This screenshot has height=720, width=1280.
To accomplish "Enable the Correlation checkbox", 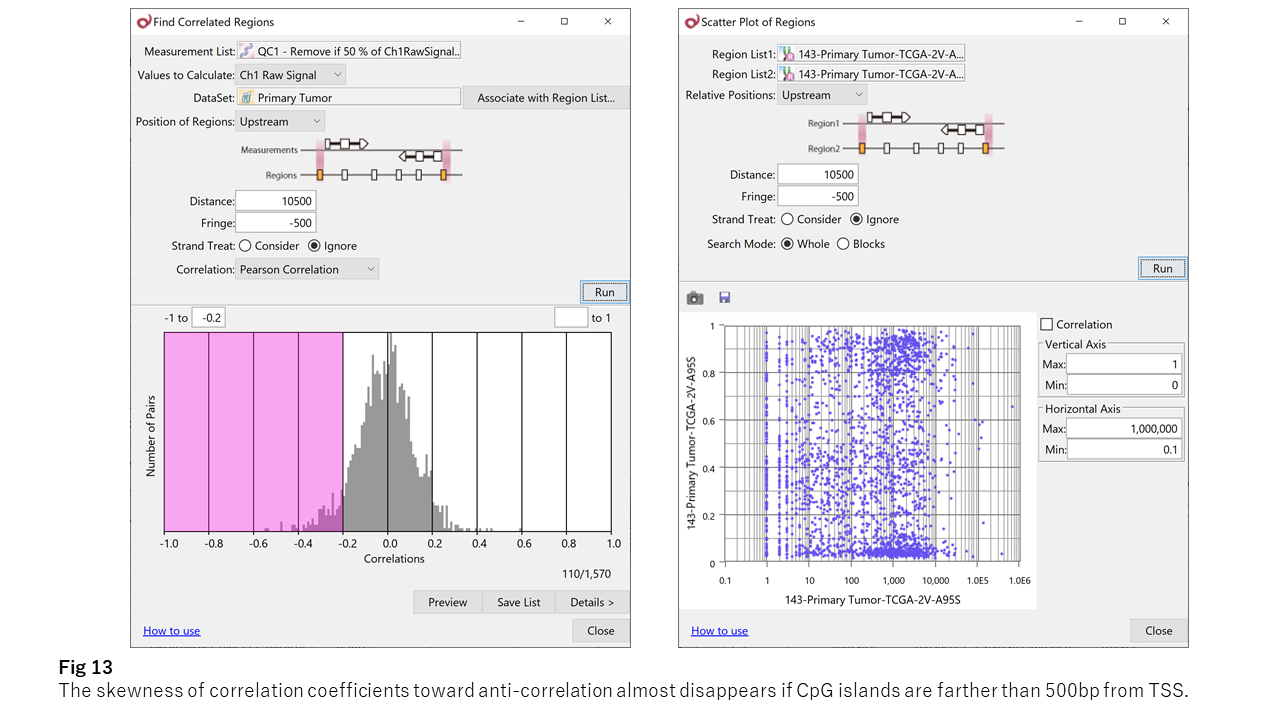I will coord(1047,324).
